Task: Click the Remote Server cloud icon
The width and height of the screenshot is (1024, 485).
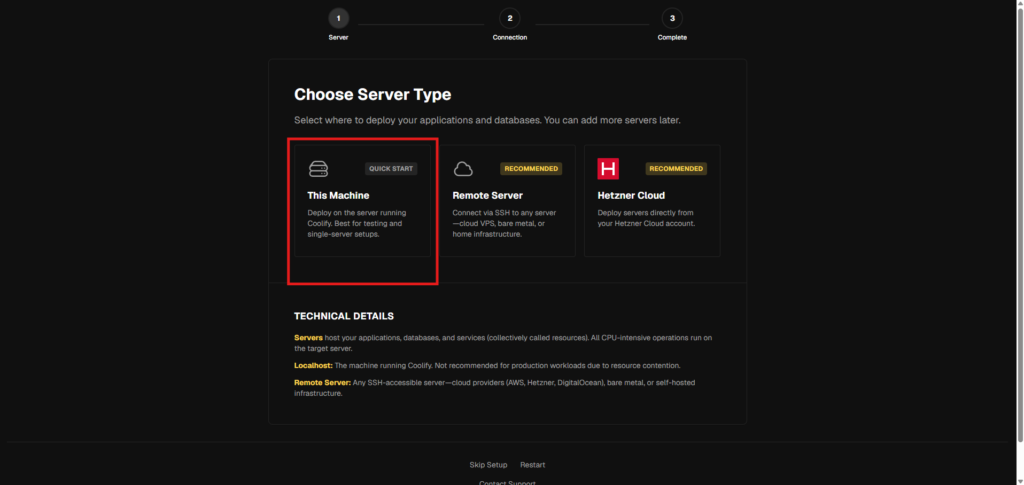Action: point(463,169)
